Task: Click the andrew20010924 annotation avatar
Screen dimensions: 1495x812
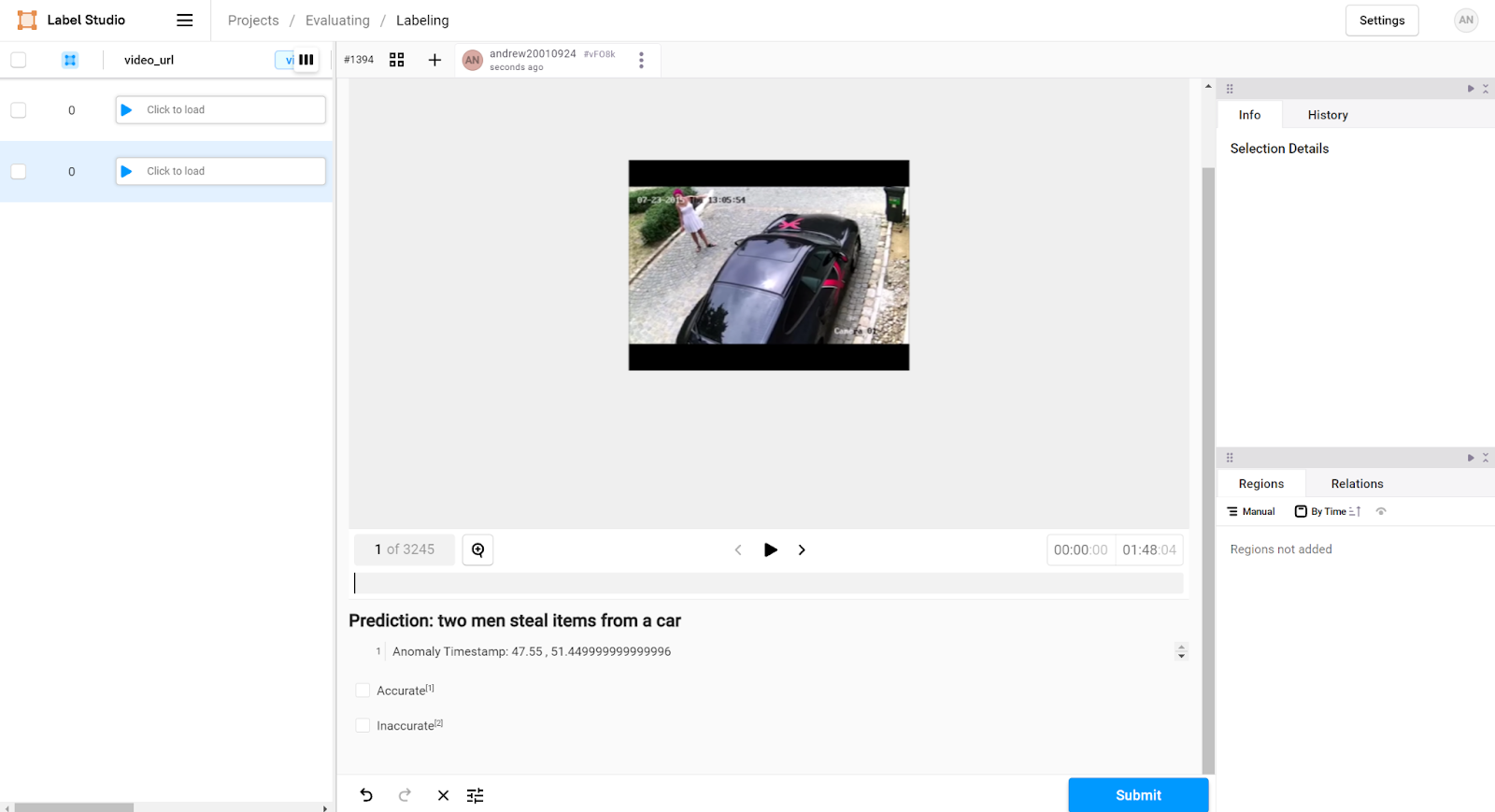Action: click(x=473, y=60)
